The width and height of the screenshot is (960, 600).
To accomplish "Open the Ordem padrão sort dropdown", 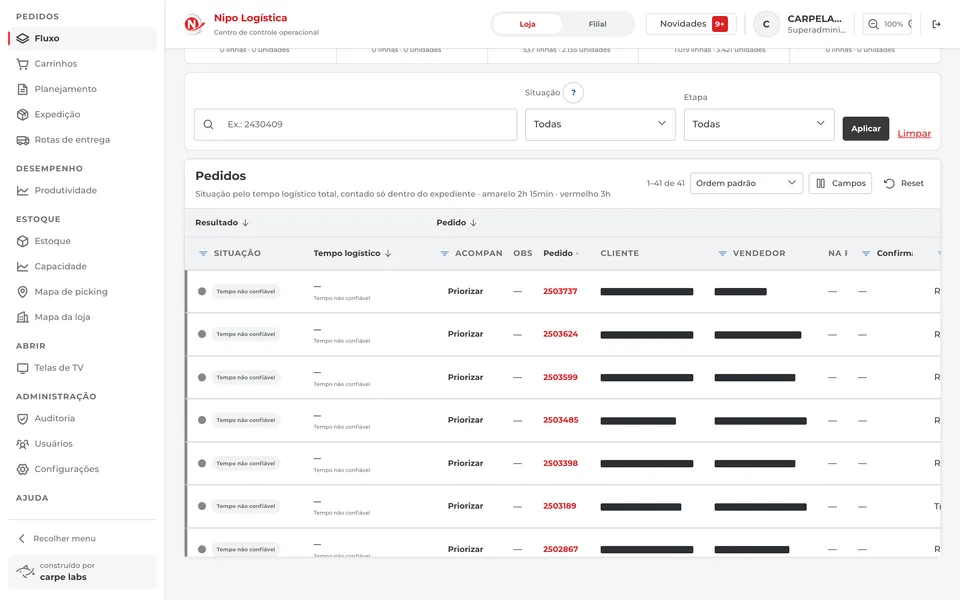I will click(x=746, y=183).
